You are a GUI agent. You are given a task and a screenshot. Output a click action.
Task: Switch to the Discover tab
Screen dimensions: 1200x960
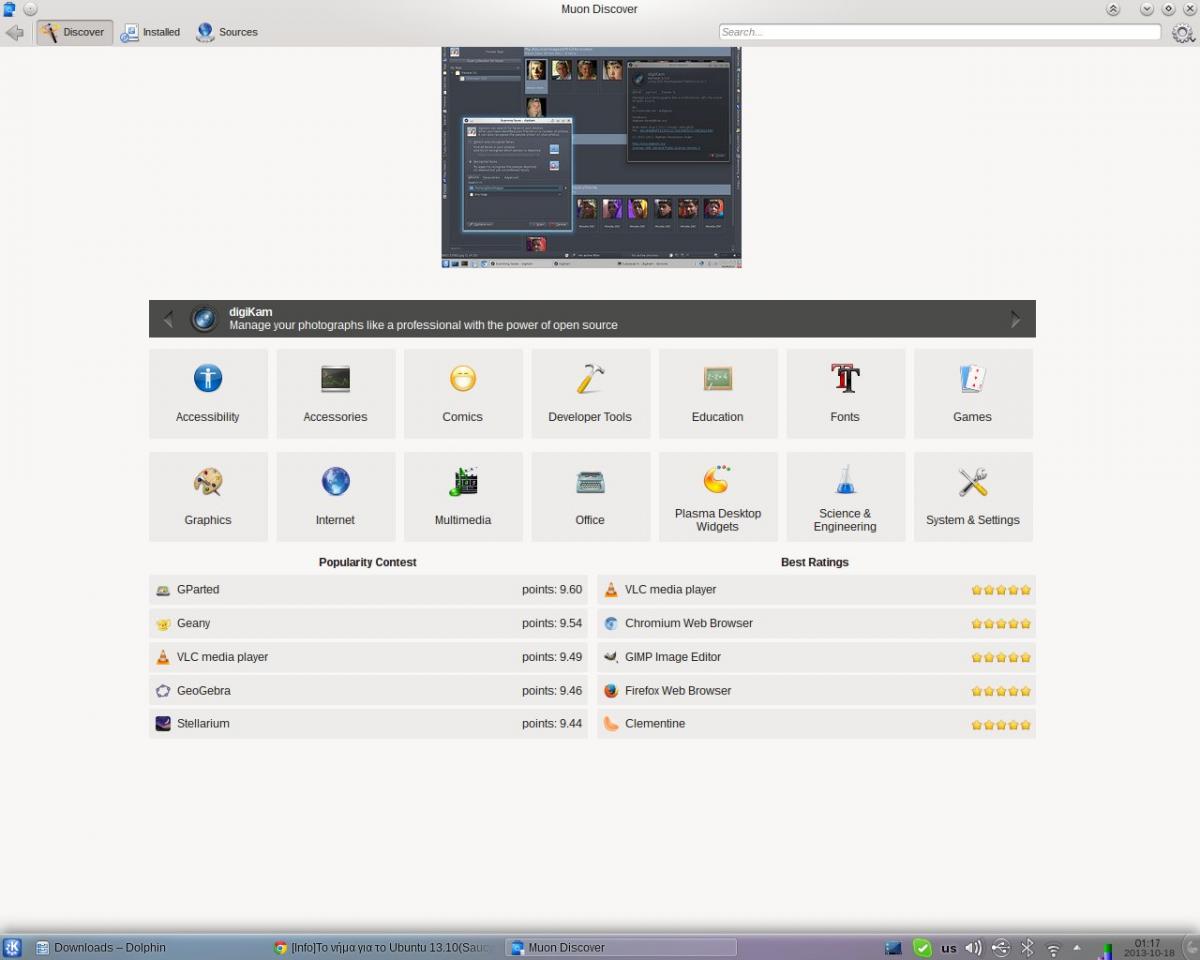(x=74, y=32)
